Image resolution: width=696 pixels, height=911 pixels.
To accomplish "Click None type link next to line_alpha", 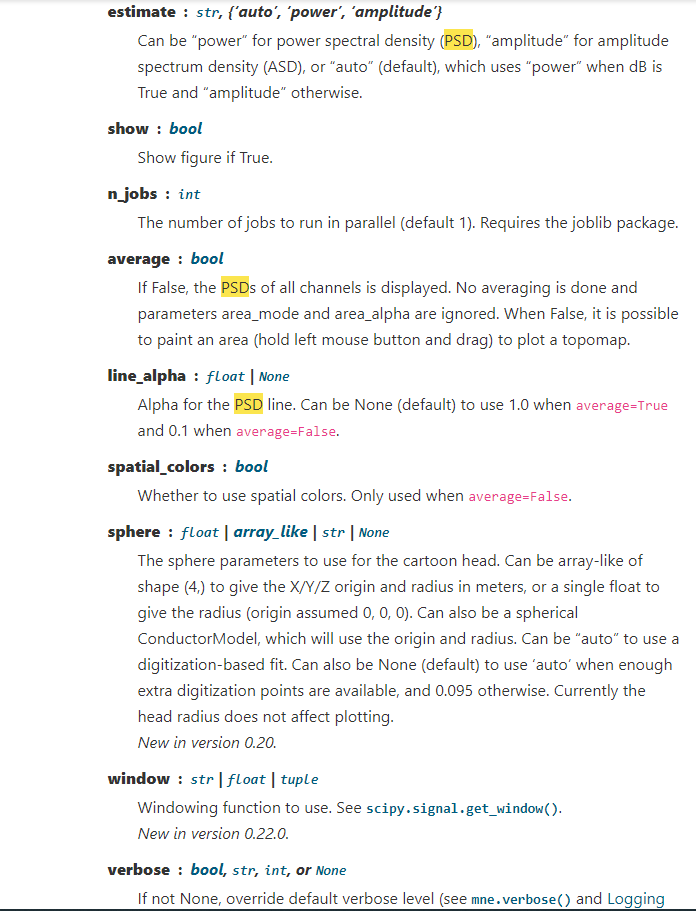I will click(274, 376).
